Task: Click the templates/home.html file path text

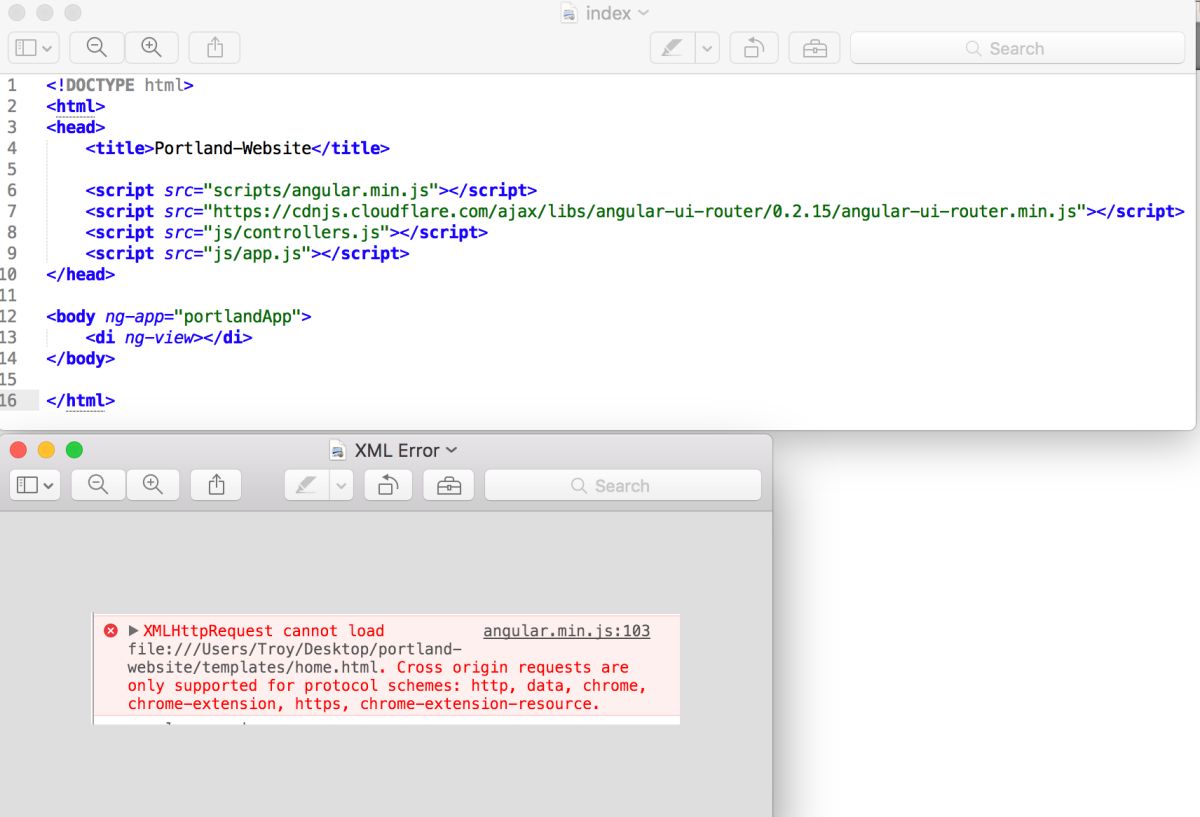Action: [x=253, y=667]
